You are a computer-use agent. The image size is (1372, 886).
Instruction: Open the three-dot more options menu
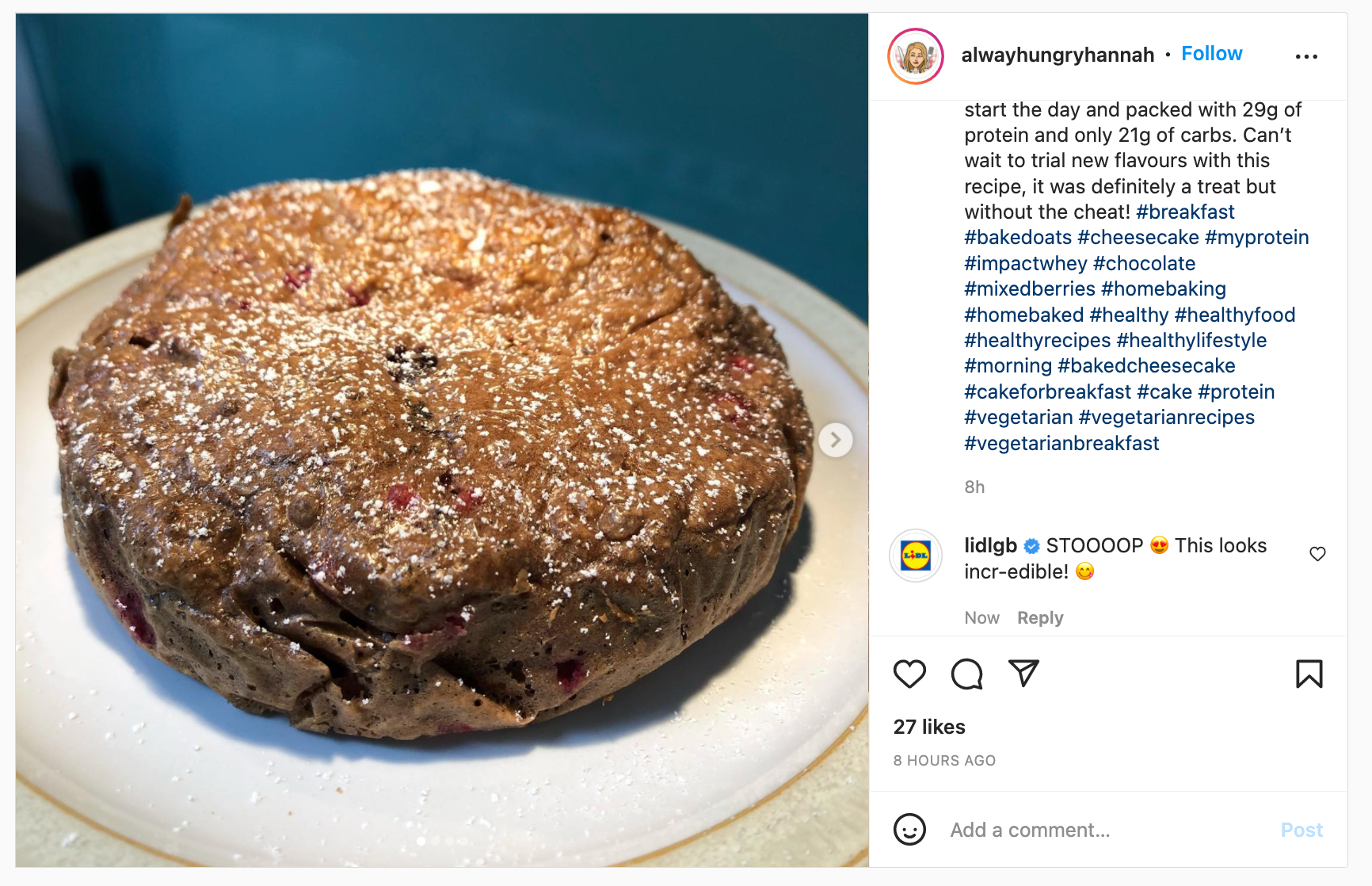[1306, 56]
